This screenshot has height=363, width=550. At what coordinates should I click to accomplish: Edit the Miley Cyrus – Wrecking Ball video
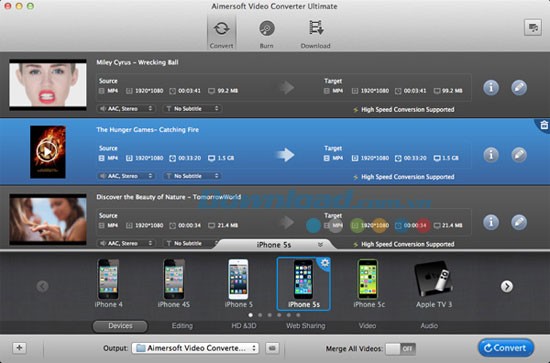tap(519, 87)
